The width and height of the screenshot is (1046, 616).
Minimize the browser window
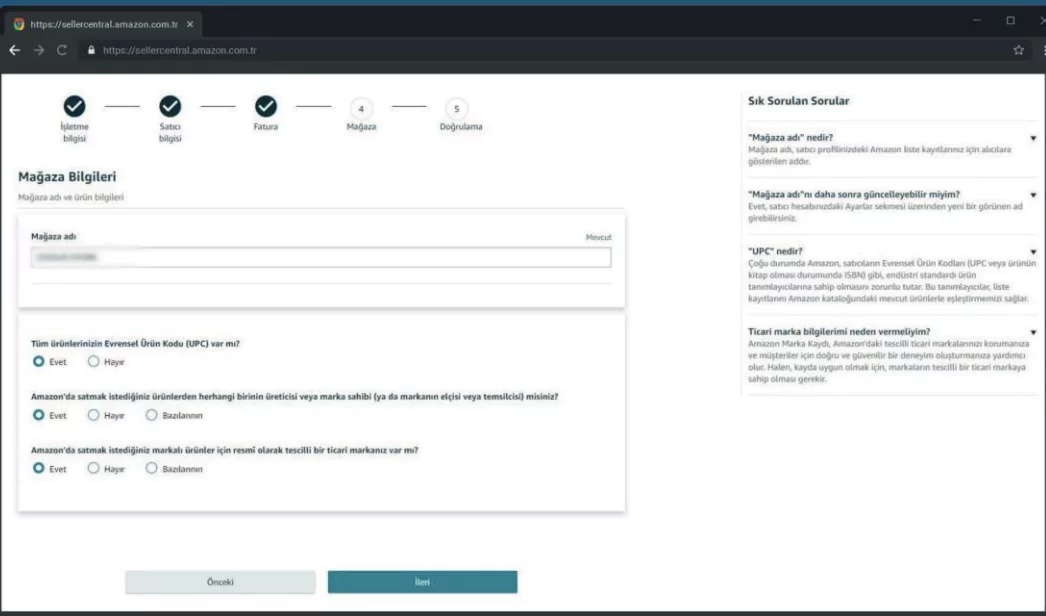(977, 21)
